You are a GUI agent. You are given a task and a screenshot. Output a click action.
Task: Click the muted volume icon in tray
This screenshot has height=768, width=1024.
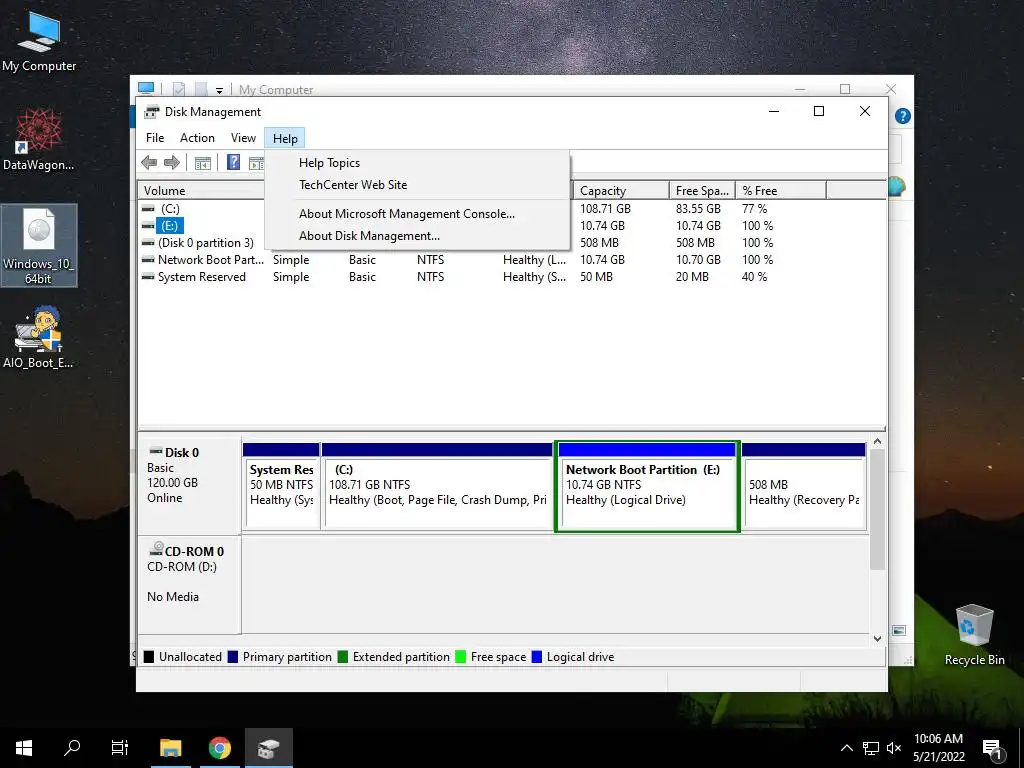[x=894, y=748]
